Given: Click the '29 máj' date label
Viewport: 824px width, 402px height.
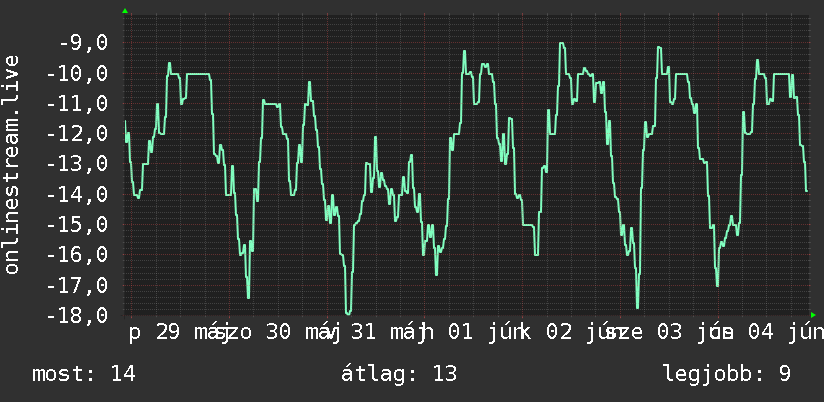Looking at the screenshot, I should (193, 333).
